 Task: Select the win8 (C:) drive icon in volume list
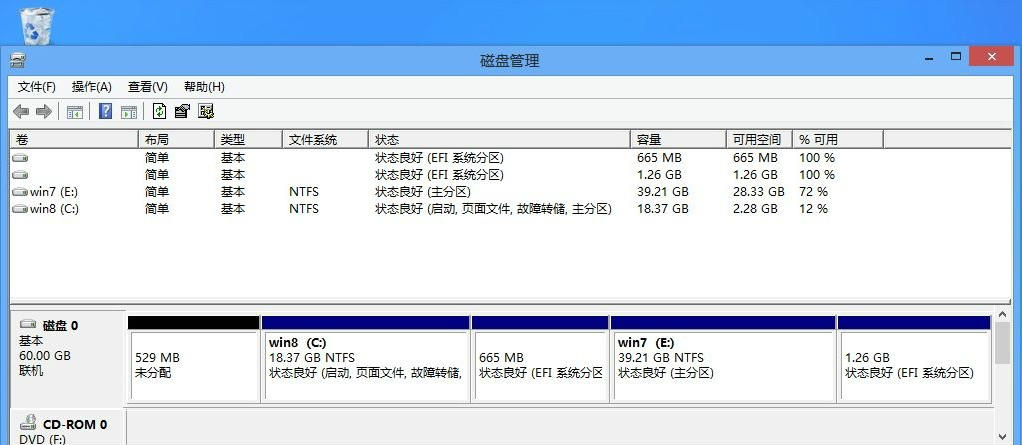pyautogui.click(x=21, y=209)
